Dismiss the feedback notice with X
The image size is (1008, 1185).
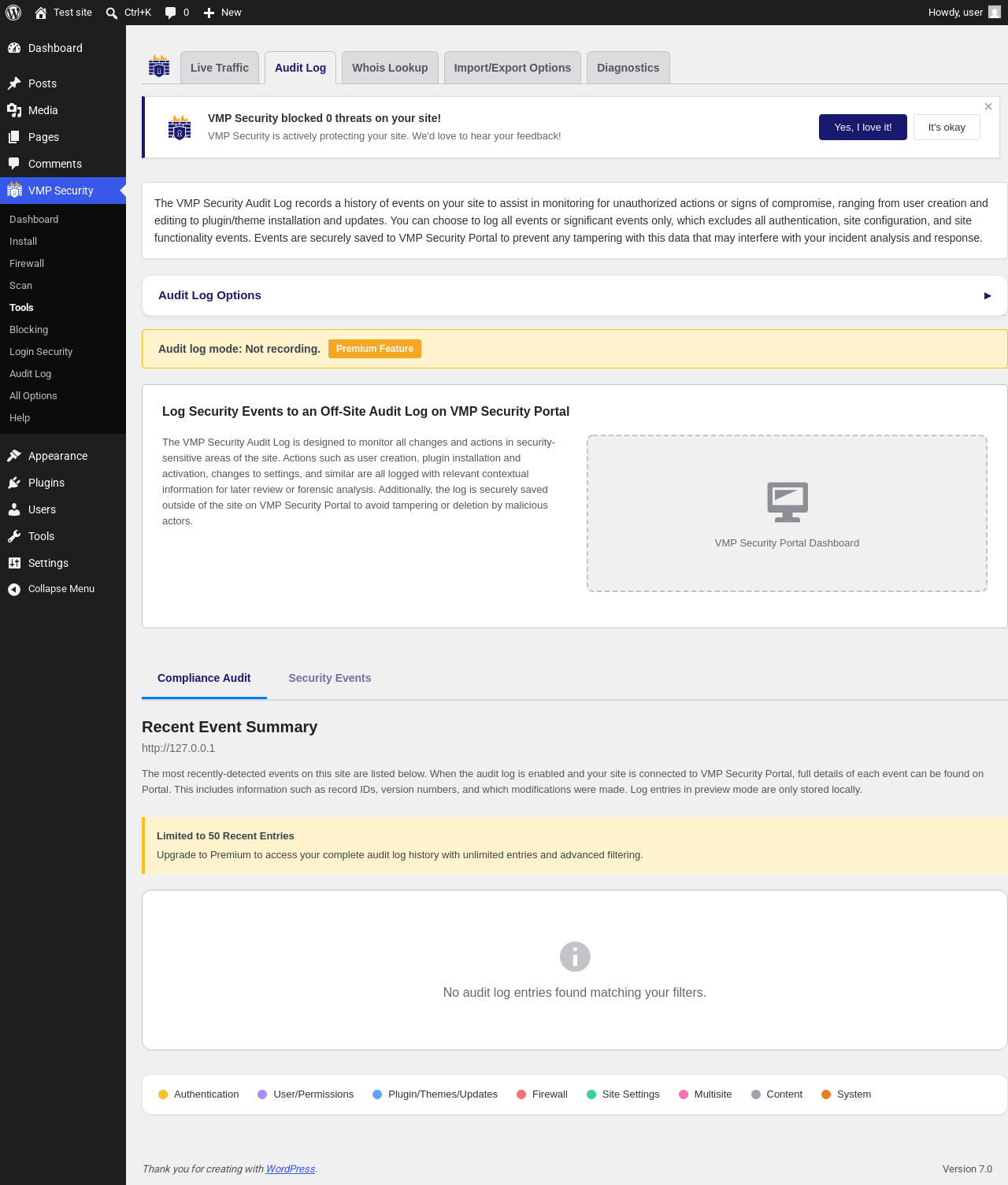click(988, 106)
